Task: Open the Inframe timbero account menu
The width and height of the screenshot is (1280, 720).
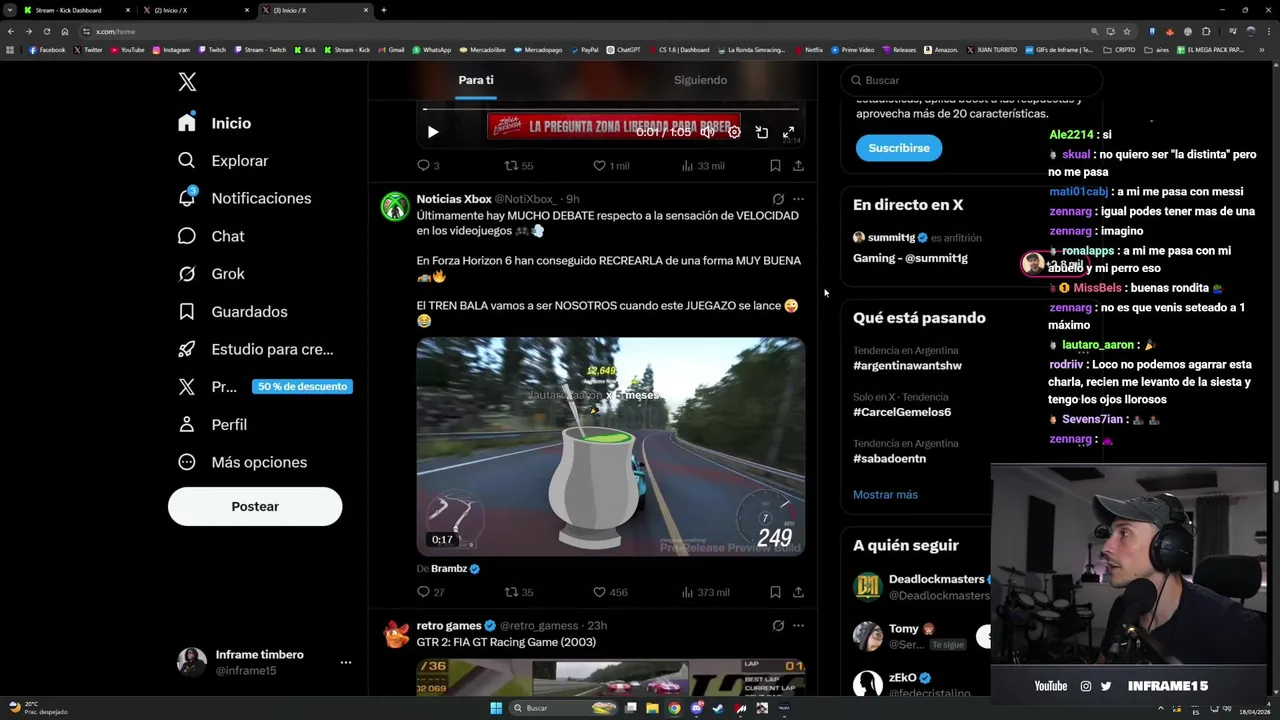Action: click(x=265, y=662)
